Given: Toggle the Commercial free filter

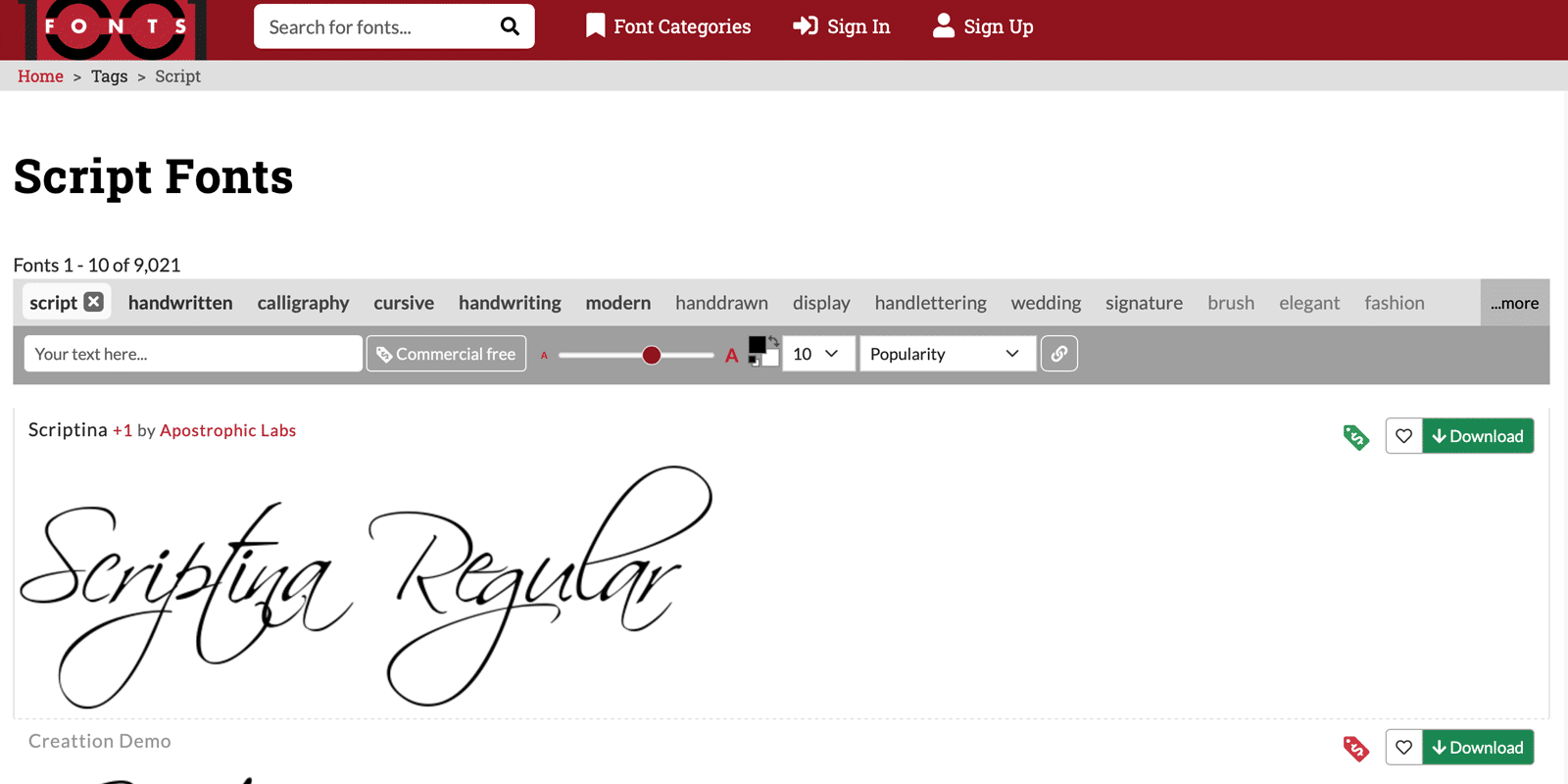Looking at the screenshot, I should pos(446,354).
